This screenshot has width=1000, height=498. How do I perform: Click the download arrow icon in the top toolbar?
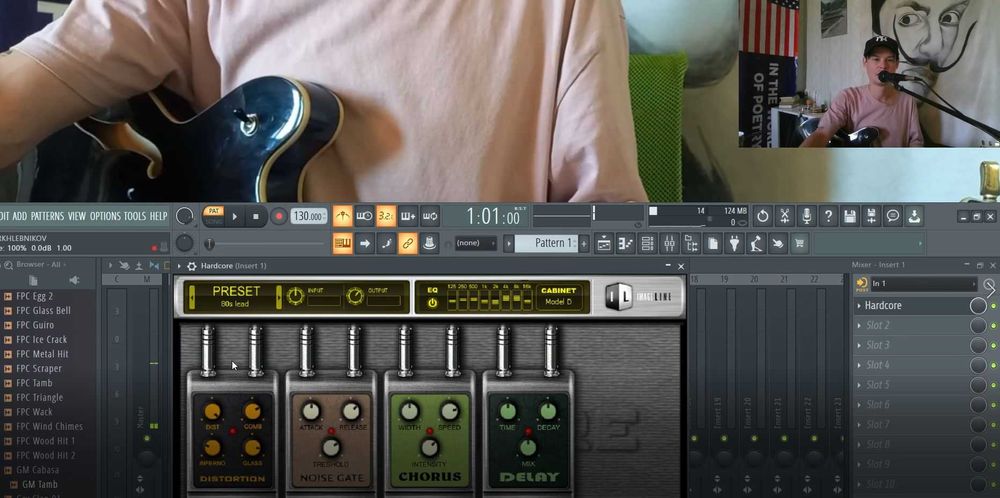pos(915,216)
